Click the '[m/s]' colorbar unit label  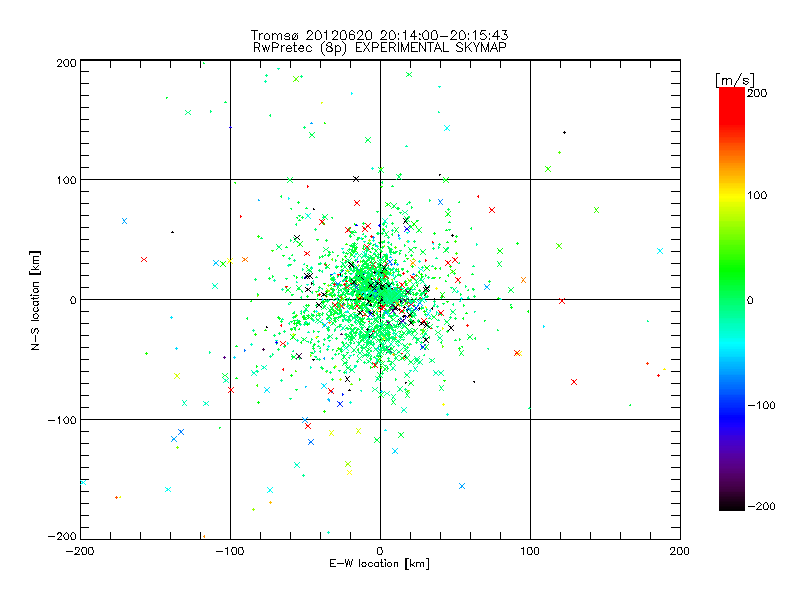pyautogui.click(x=735, y=81)
